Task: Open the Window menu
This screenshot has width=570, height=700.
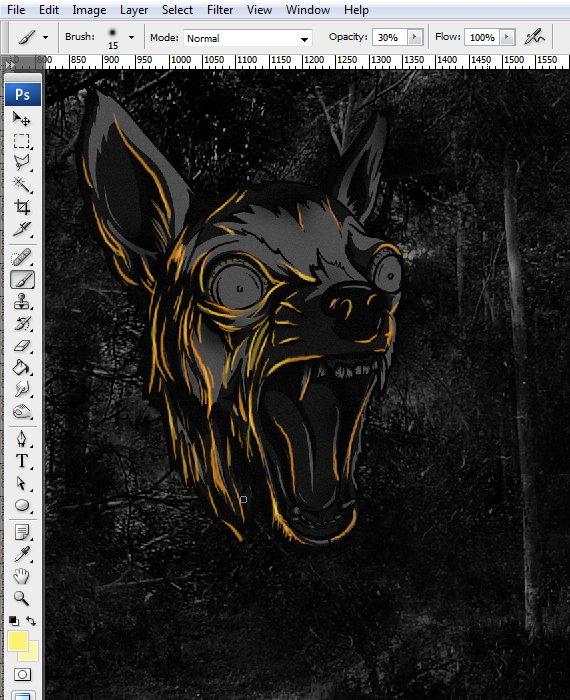Action: (308, 10)
